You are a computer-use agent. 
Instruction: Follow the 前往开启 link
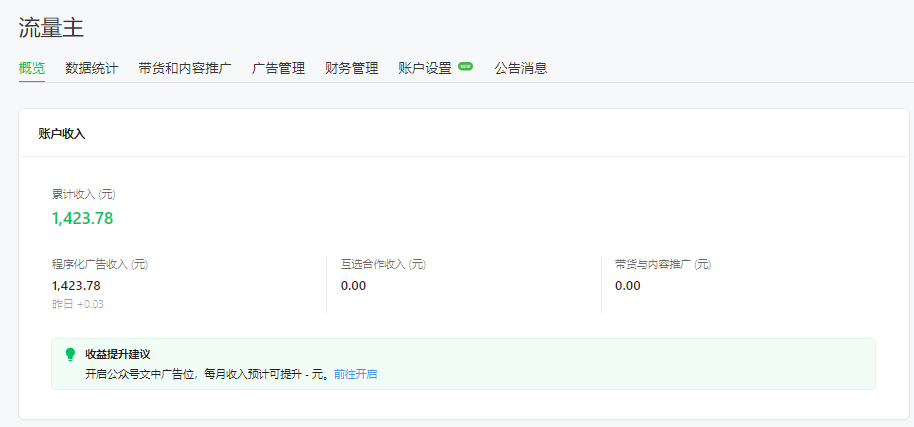point(356,374)
